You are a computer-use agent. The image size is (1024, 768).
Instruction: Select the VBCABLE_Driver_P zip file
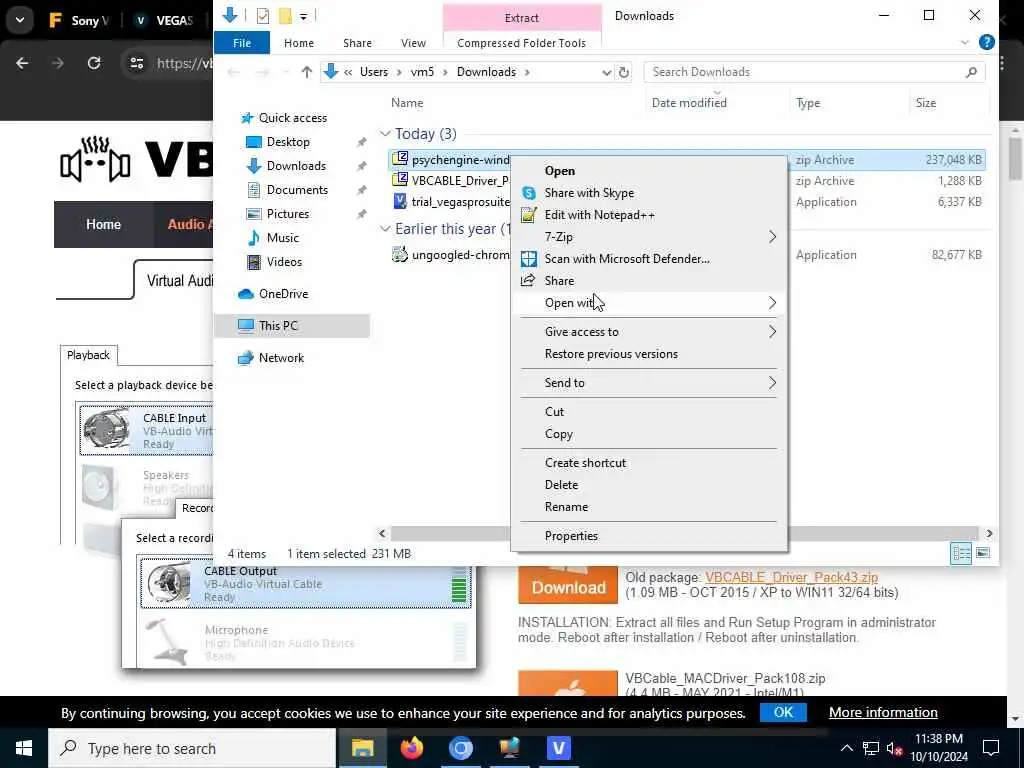(460, 181)
